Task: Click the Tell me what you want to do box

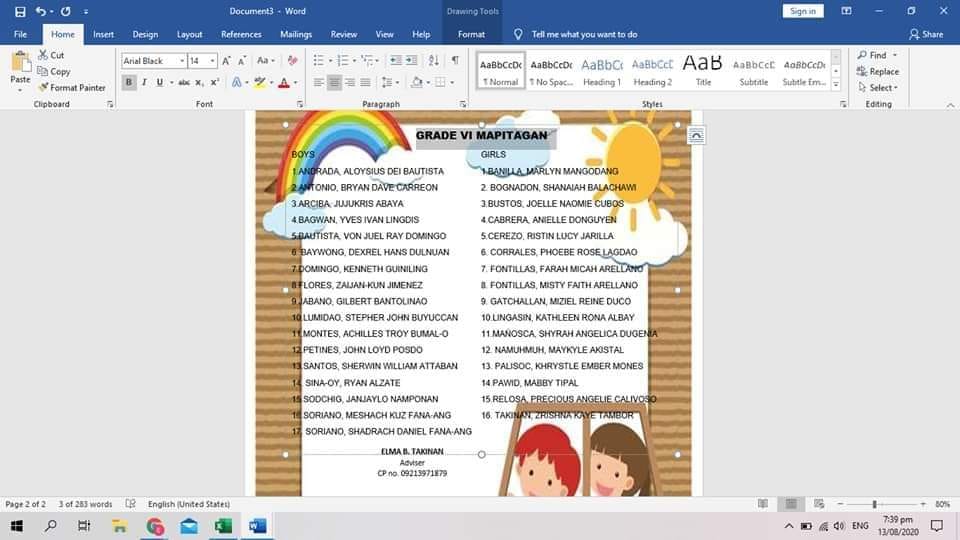Action: tap(585, 34)
